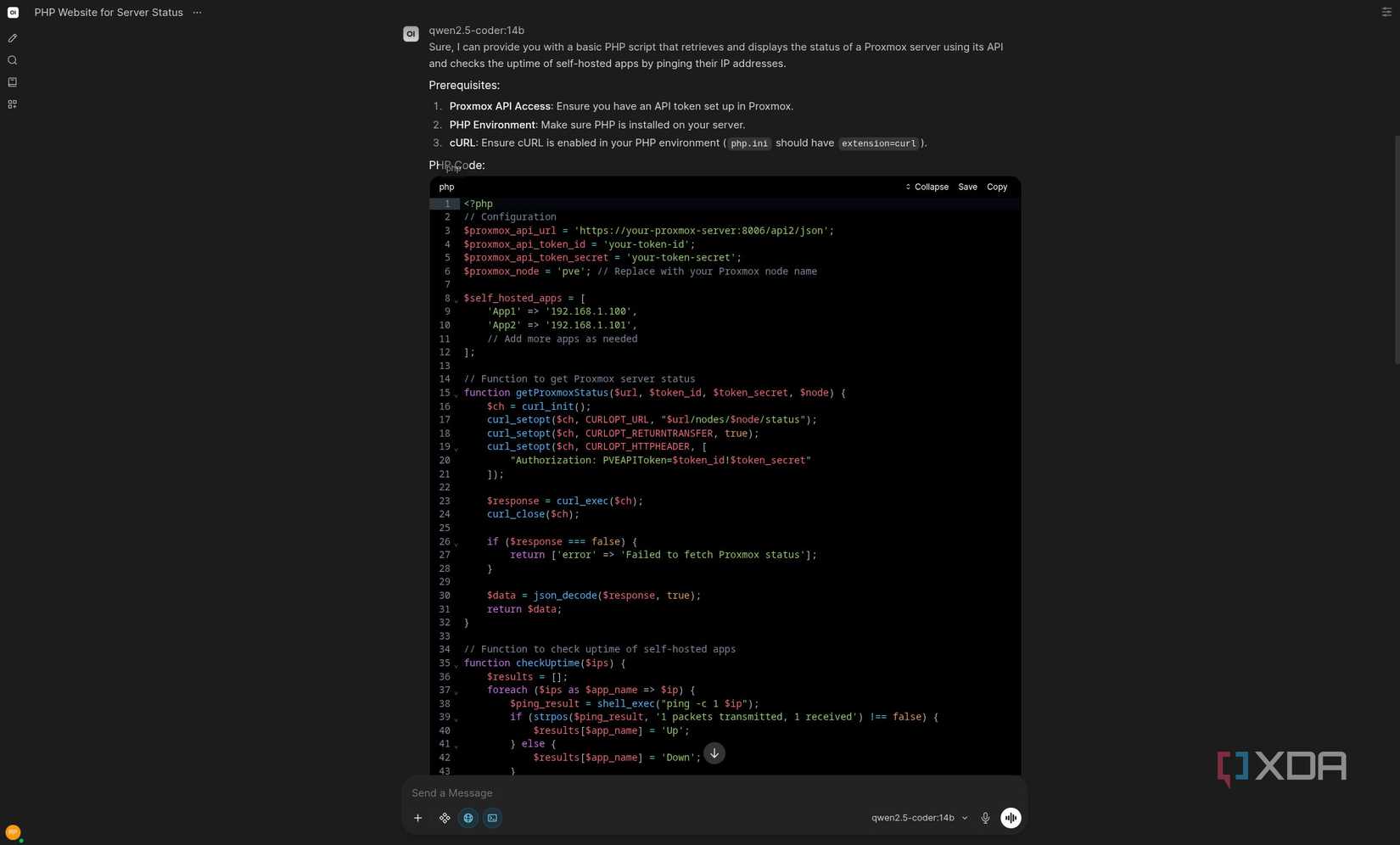Click the user avatar at sidebar bottom

[13, 832]
